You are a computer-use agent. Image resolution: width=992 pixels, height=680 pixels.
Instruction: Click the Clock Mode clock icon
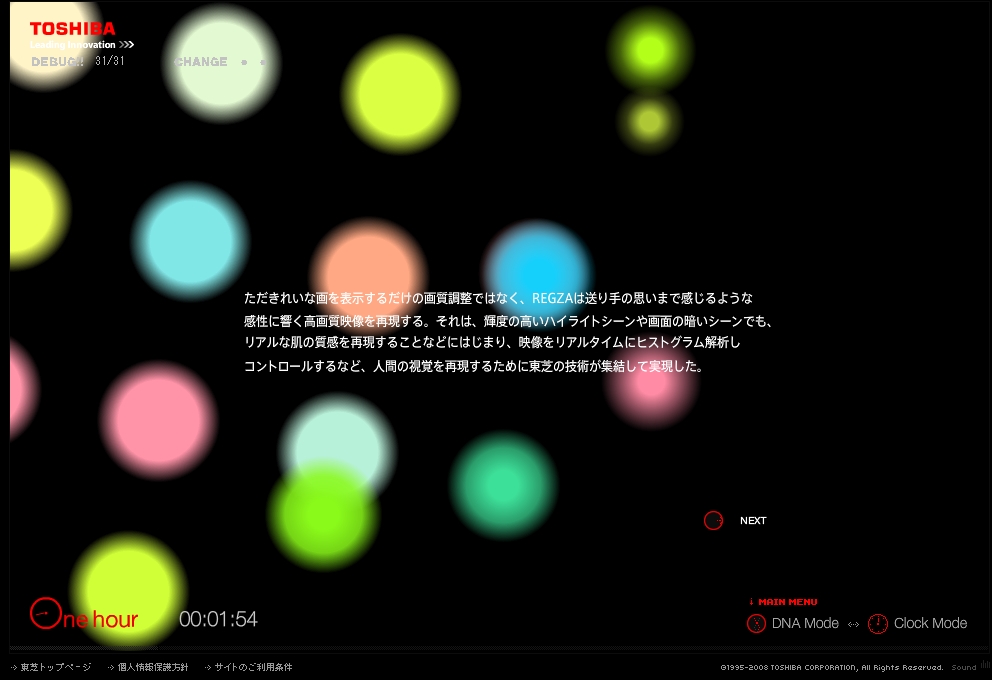[x=877, y=623]
